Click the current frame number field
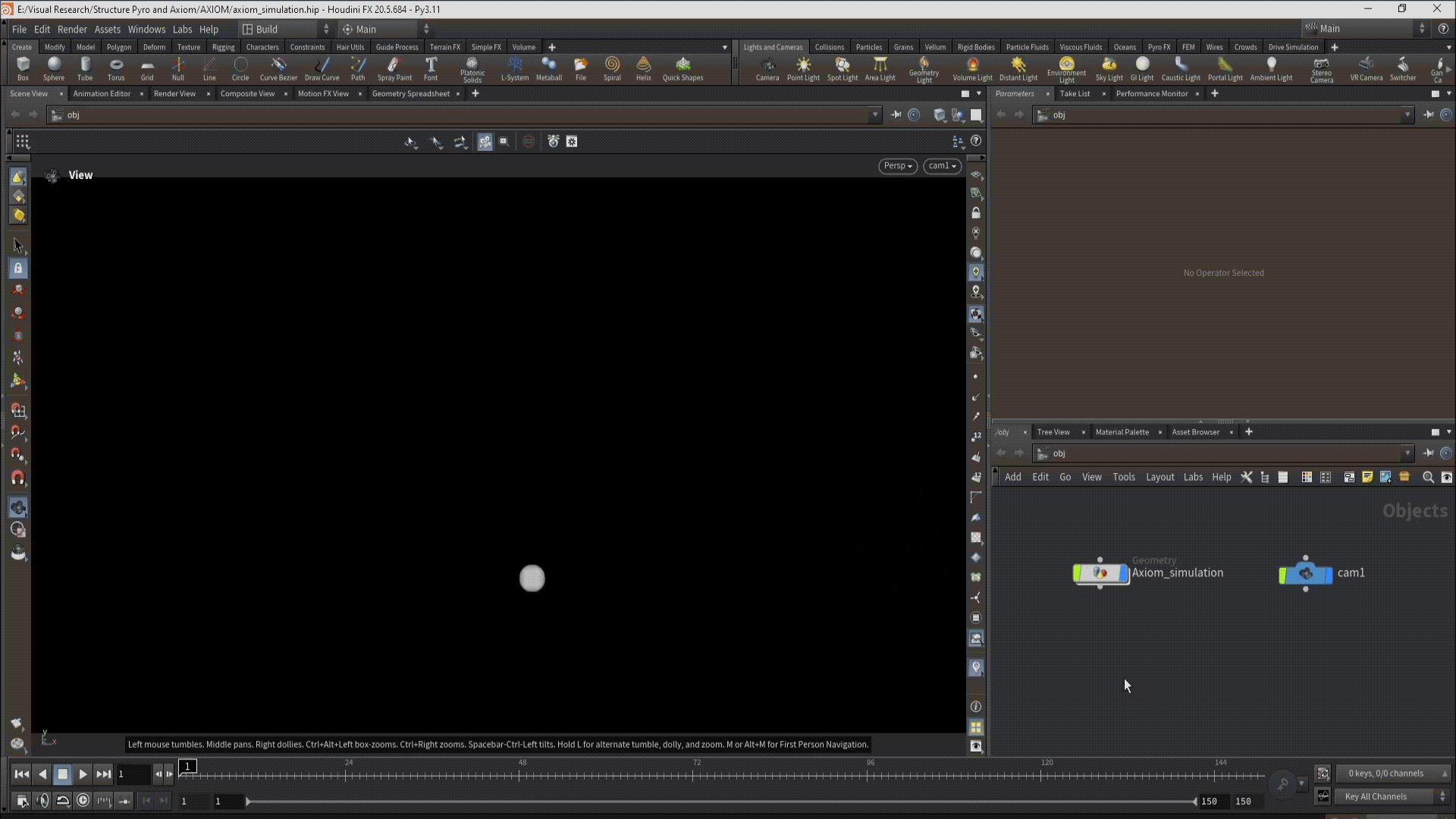The width and height of the screenshot is (1456, 819). coord(132,774)
